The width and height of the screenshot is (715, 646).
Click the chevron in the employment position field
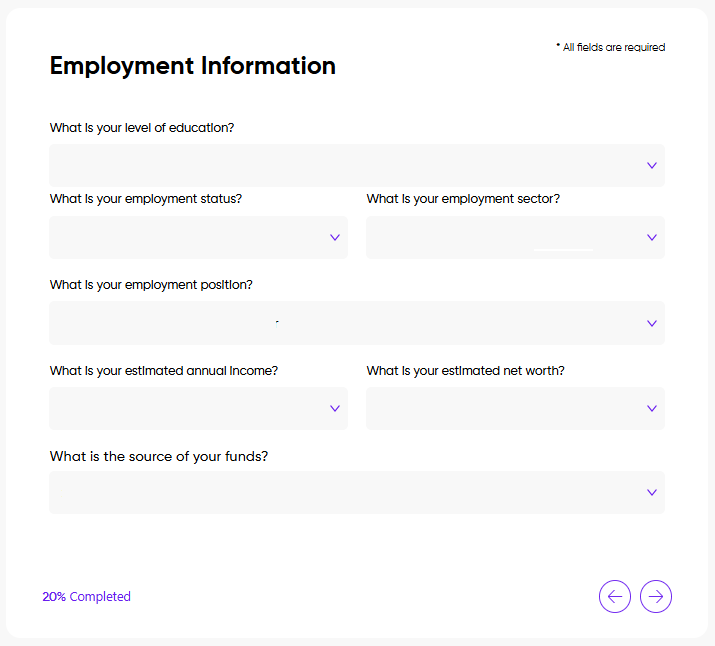652,323
